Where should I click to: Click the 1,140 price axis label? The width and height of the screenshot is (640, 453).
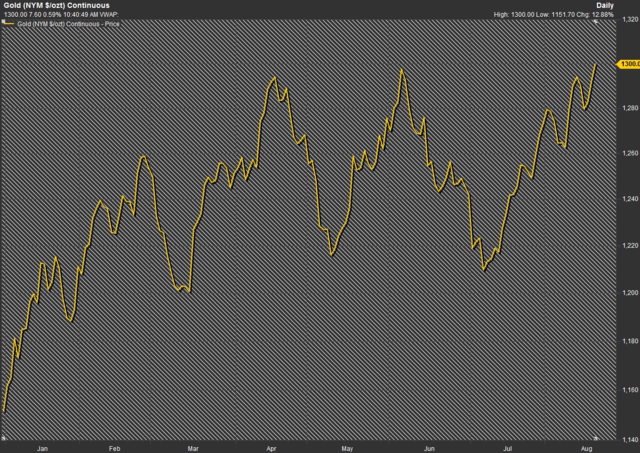click(631, 440)
